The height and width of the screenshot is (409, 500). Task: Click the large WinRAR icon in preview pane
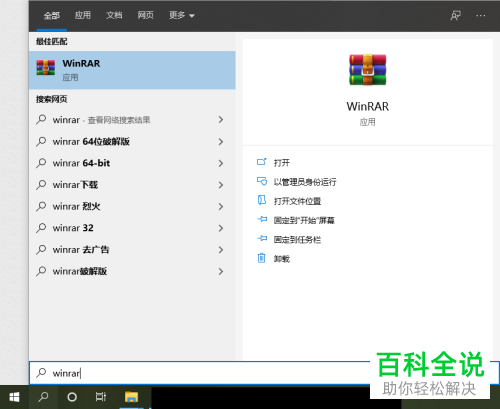pos(368,70)
